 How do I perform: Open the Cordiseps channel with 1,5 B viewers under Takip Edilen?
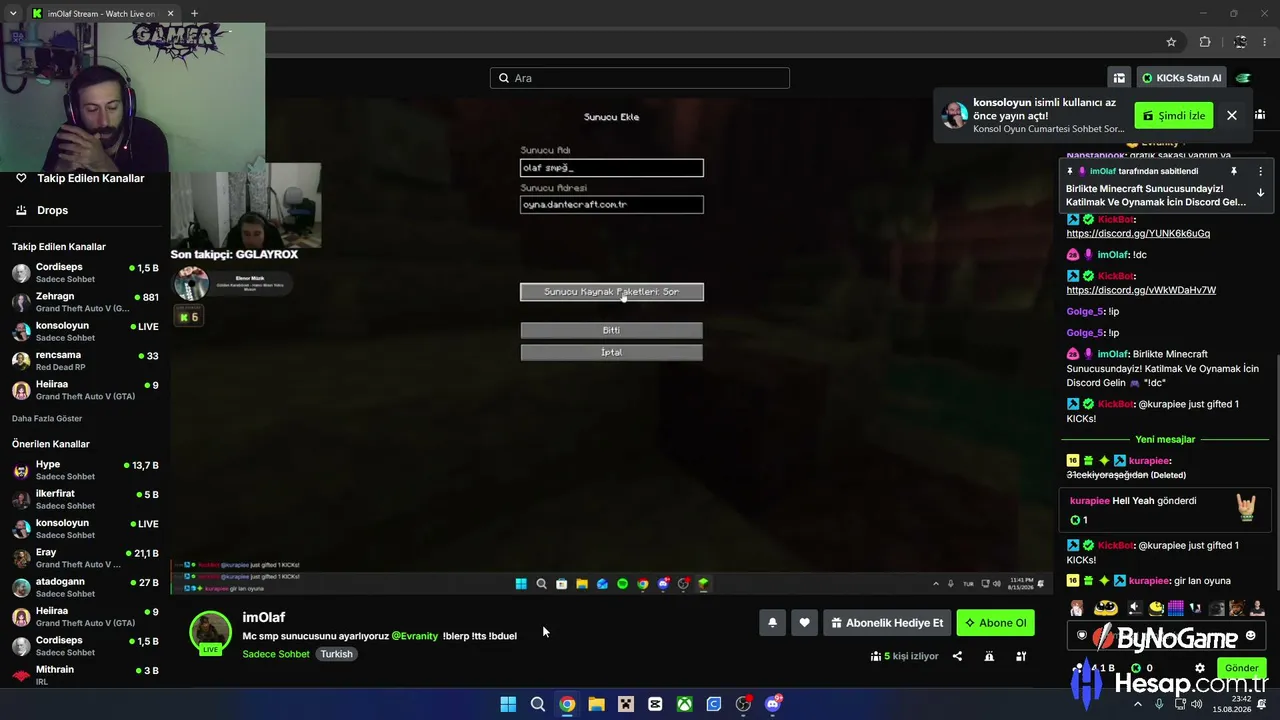tap(85, 273)
